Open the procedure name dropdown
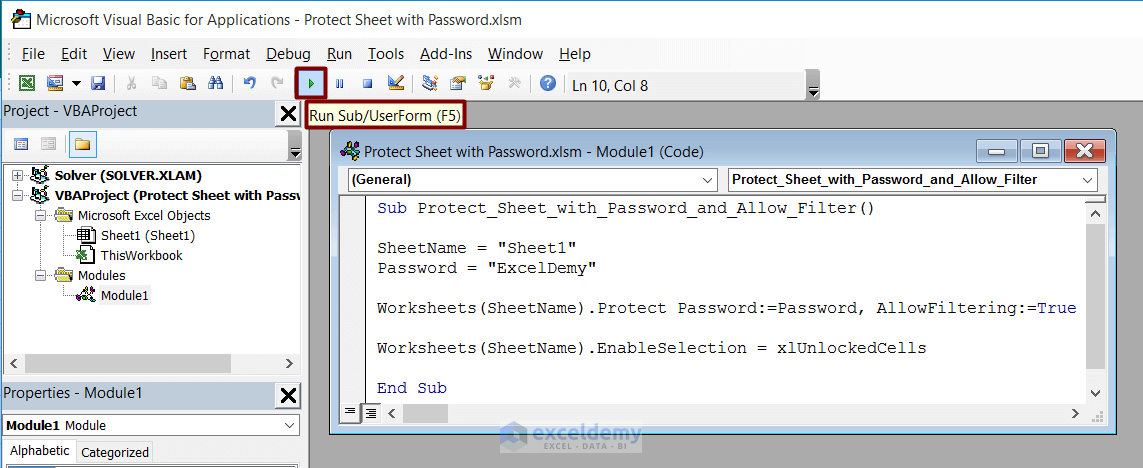Screen dimensions: 1143x468 [x=912, y=180]
